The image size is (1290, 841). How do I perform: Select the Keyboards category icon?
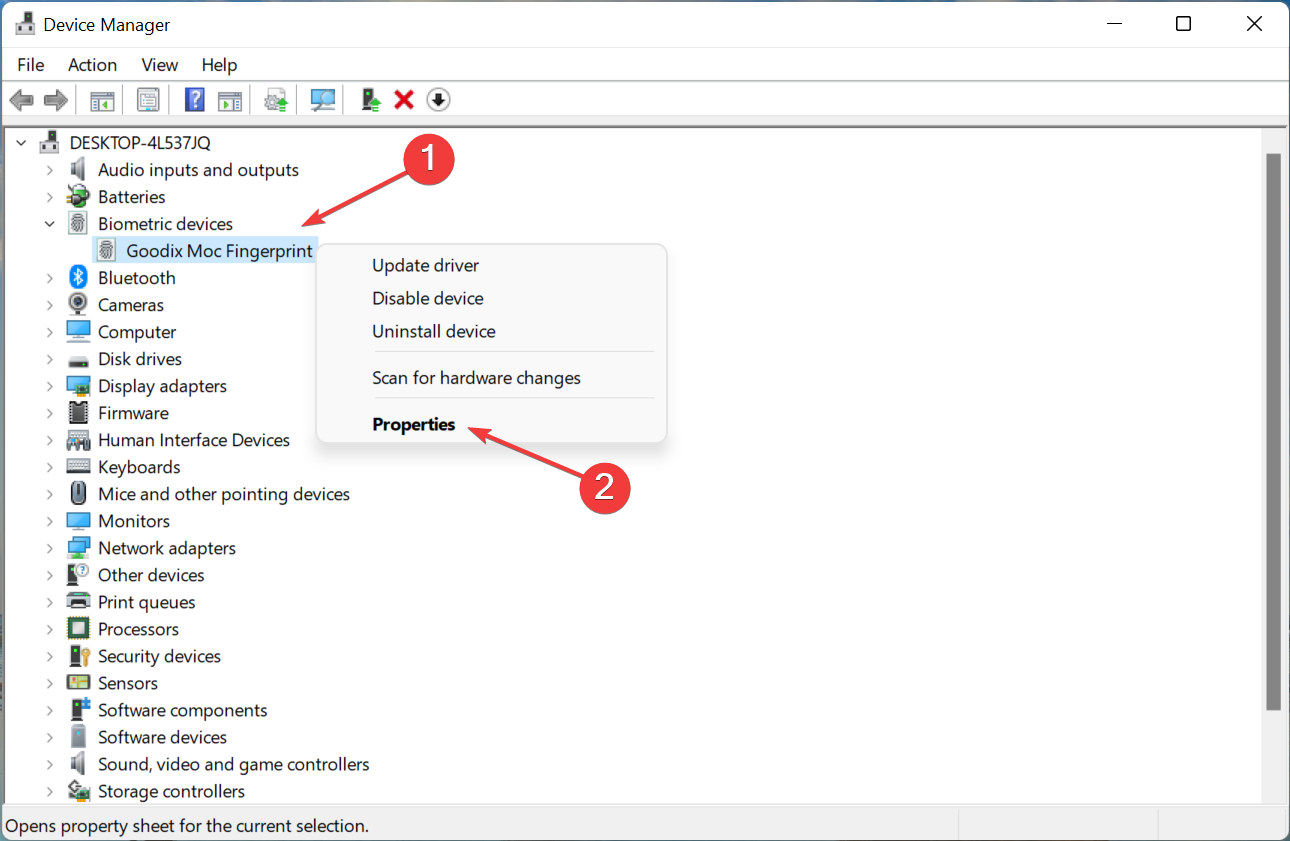78,467
